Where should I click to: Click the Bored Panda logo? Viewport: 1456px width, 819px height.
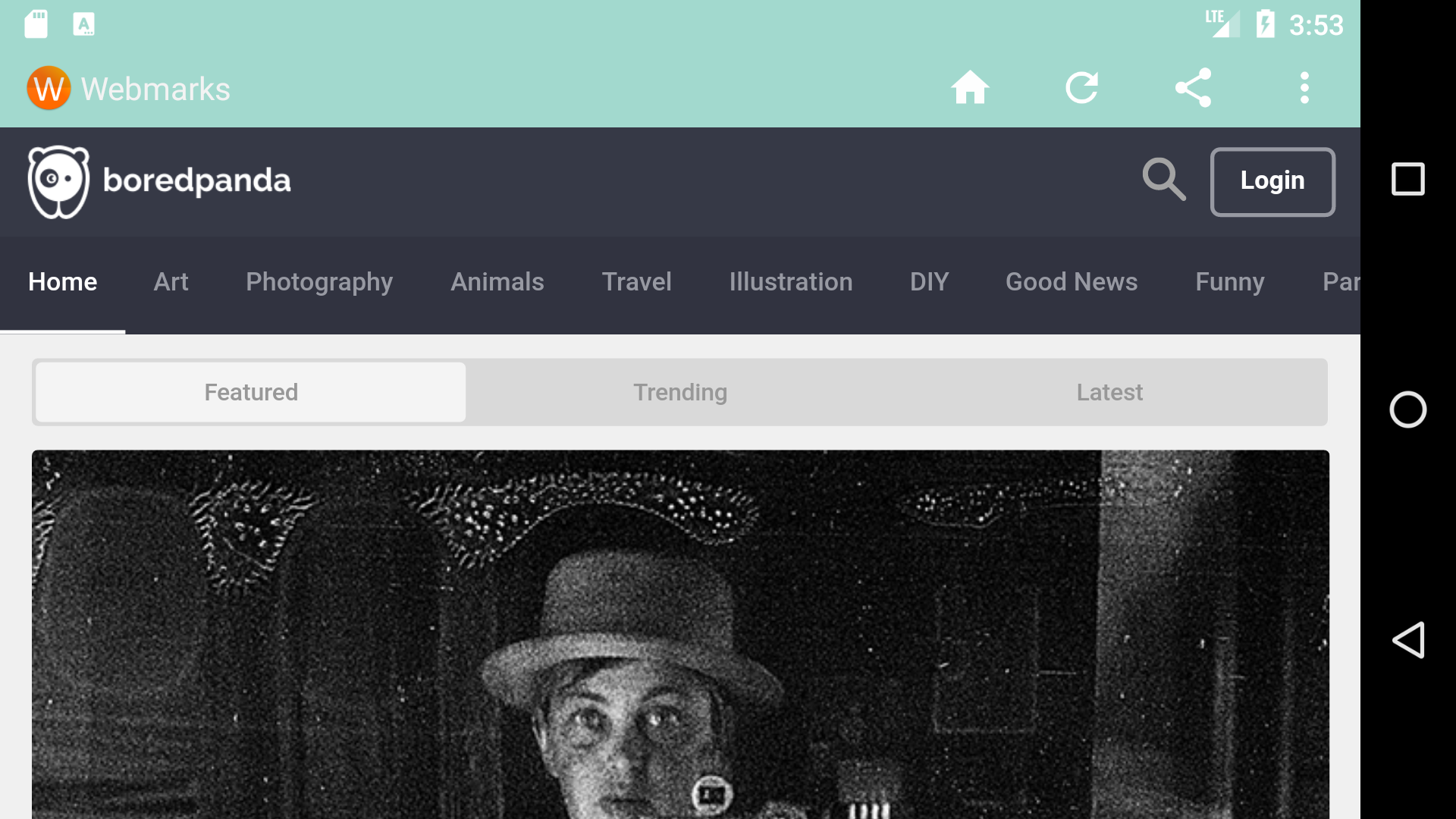[x=159, y=181]
